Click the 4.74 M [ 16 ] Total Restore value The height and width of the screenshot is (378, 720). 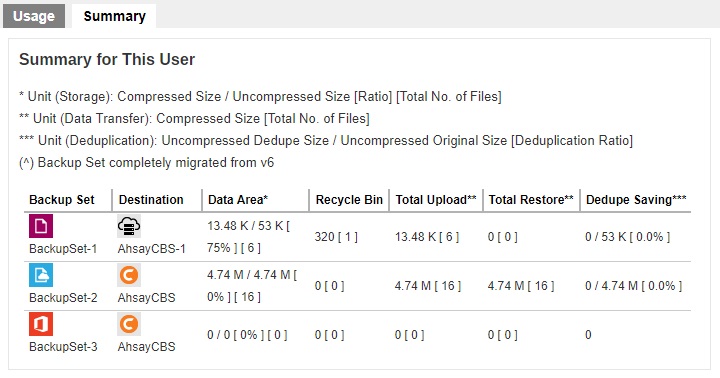tap(521, 286)
